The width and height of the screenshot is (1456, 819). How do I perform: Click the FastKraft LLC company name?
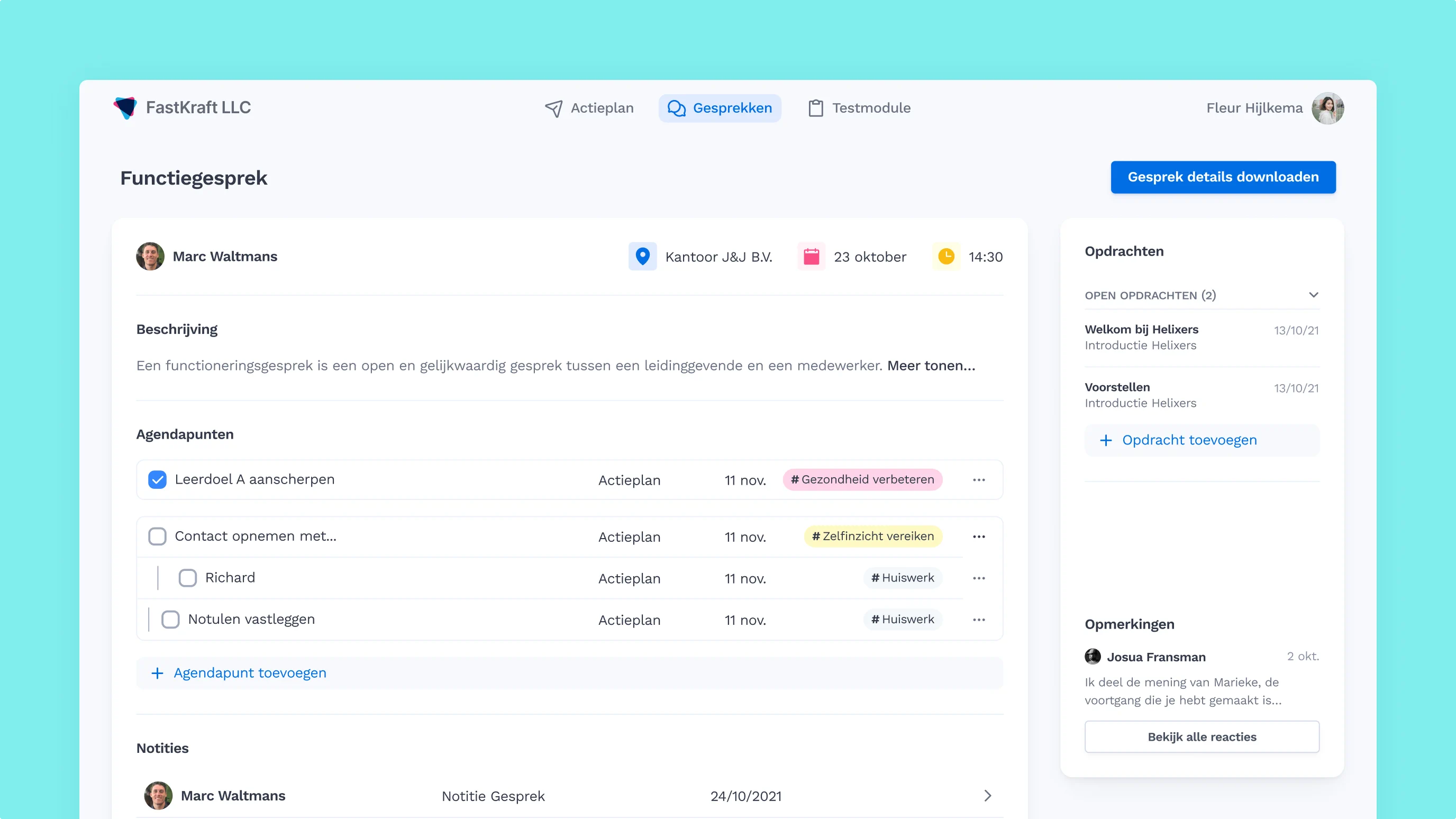coord(198,107)
